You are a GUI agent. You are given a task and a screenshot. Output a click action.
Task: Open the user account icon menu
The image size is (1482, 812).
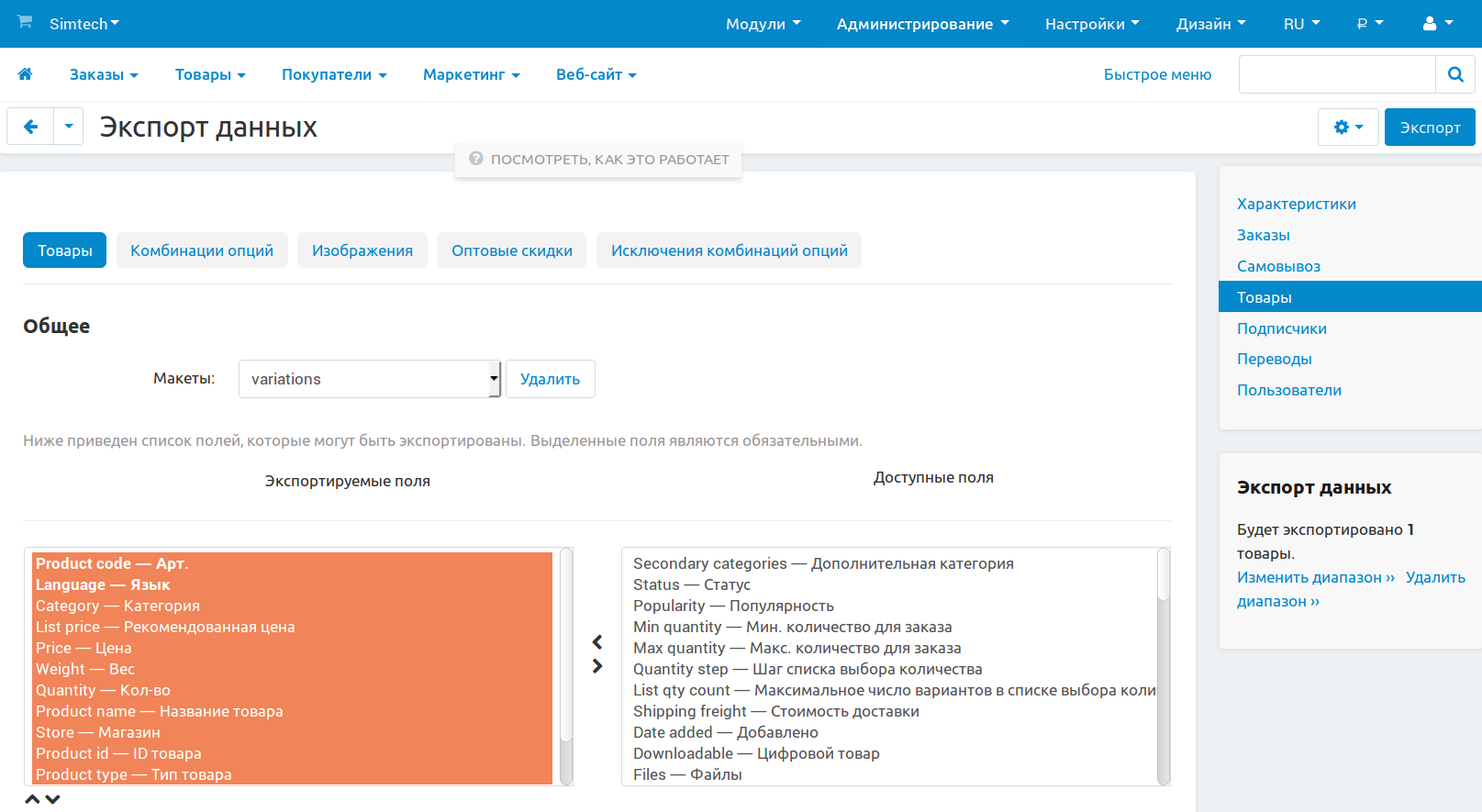click(1436, 24)
